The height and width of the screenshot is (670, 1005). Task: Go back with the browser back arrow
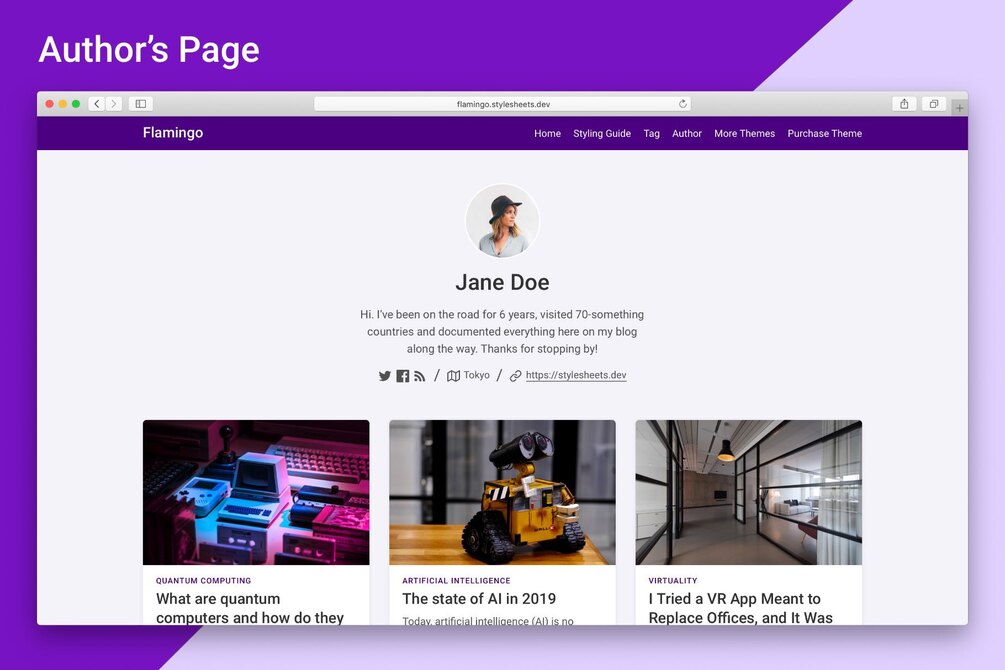[x=97, y=104]
